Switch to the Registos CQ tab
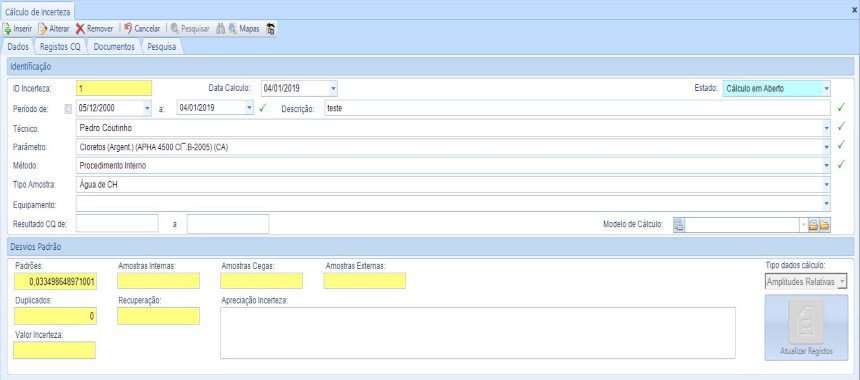The image size is (860, 380). coord(60,47)
